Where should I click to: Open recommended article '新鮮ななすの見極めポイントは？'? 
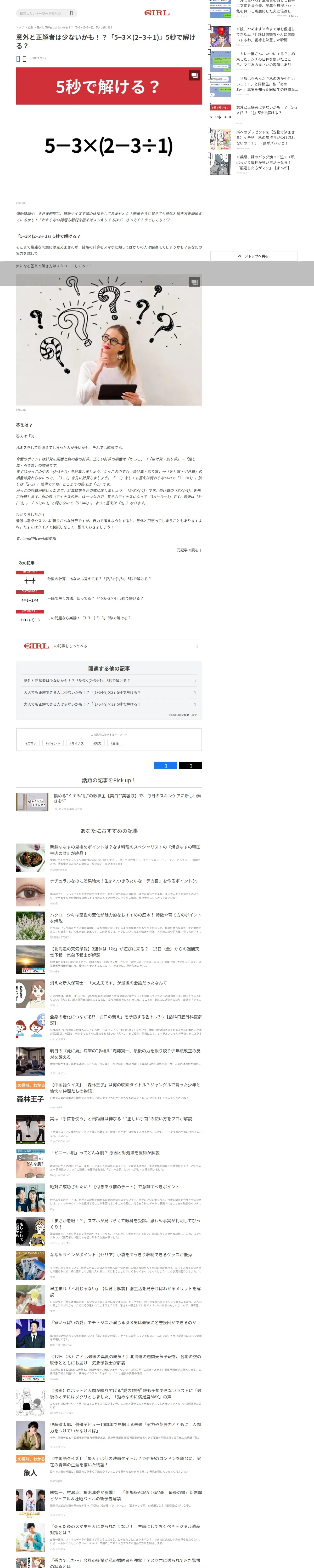coord(125,850)
